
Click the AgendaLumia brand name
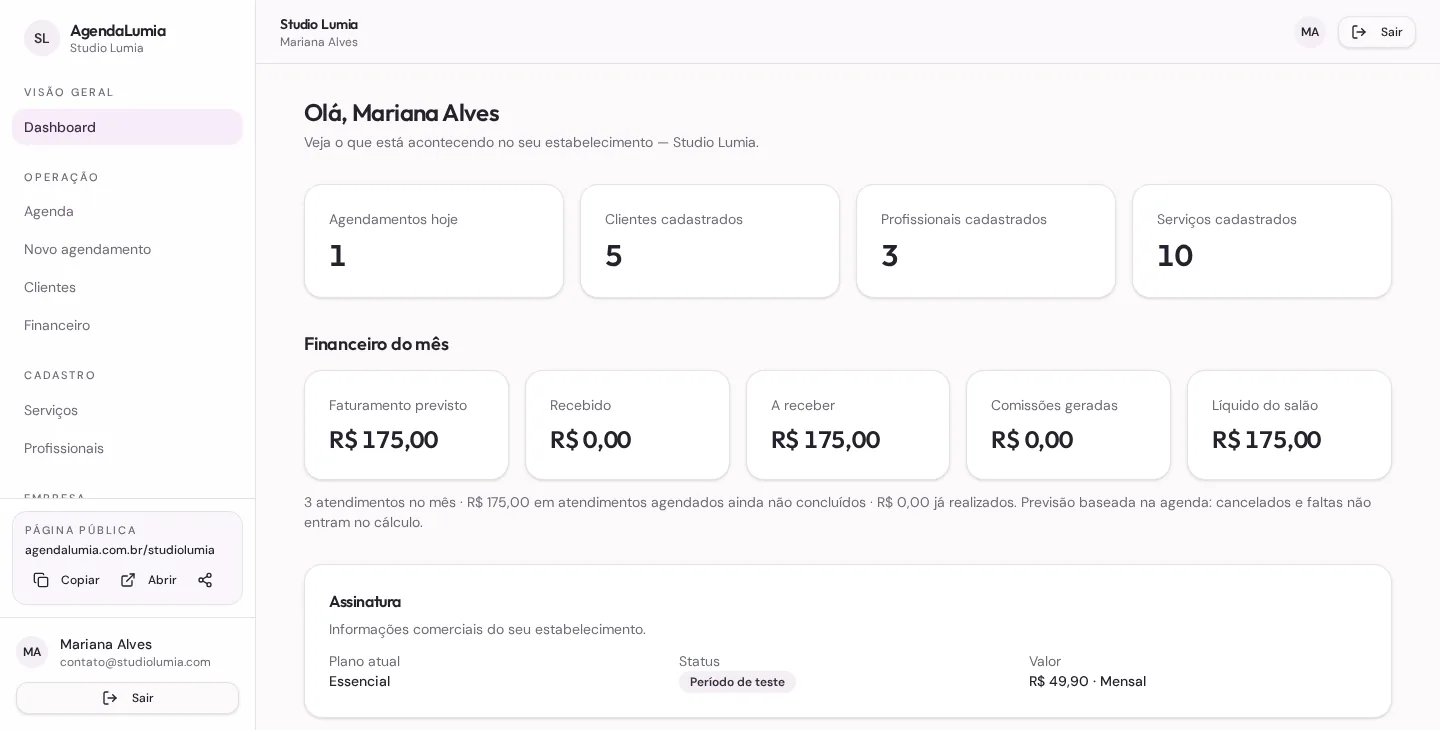coord(118,30)
